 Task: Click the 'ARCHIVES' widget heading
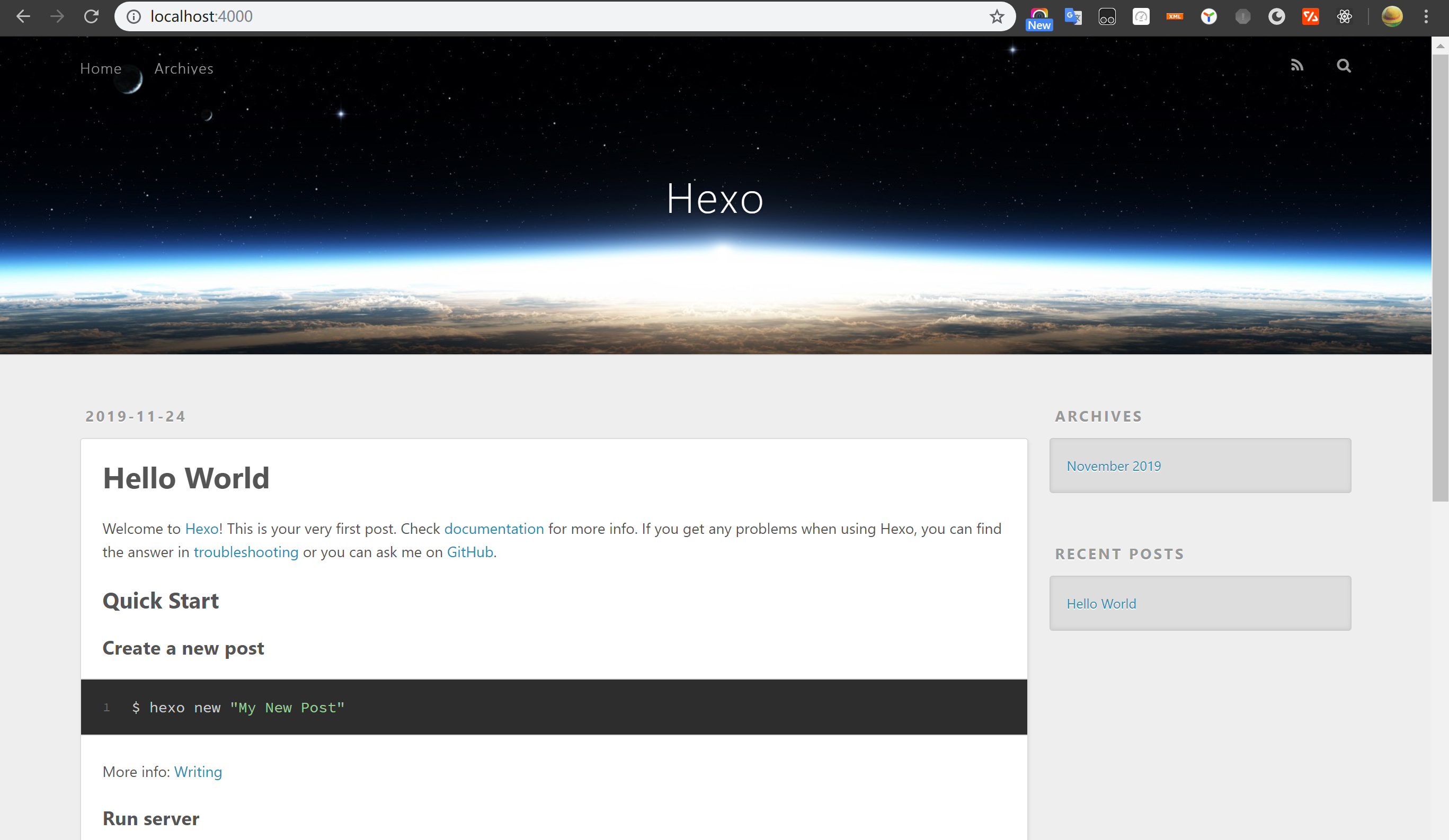click(x=1098, y=416)
